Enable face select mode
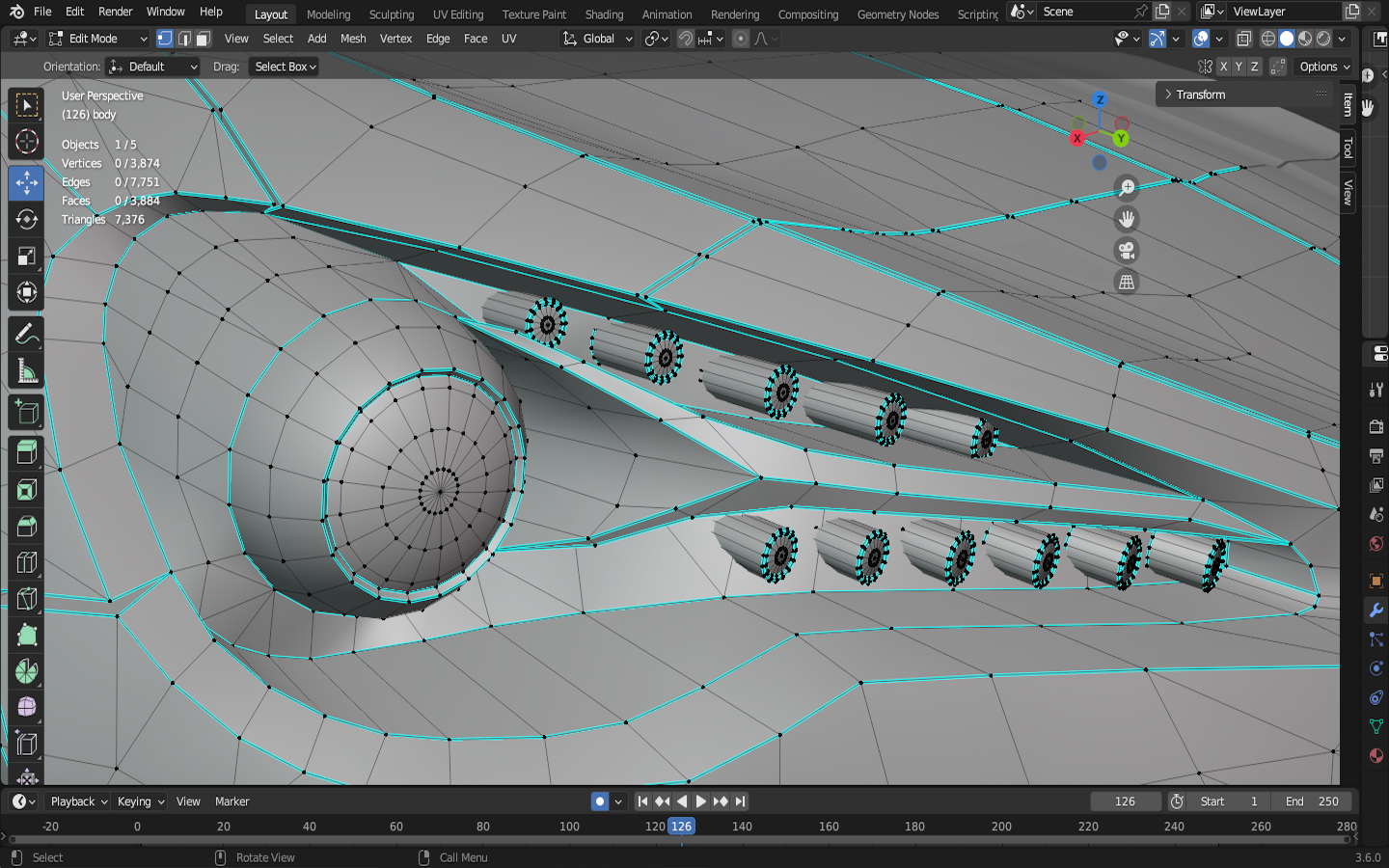The image size is (1389, 868). [x=203, y=39]
